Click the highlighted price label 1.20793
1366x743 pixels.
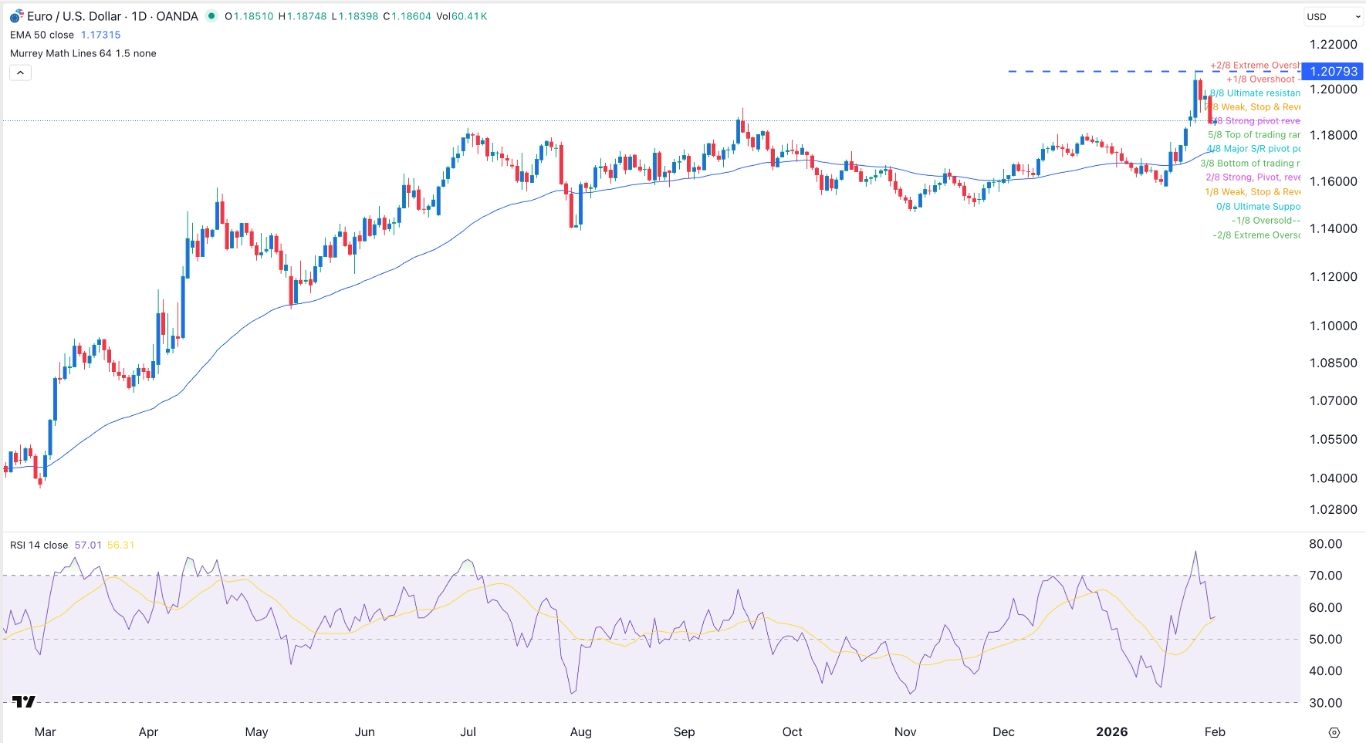pos(1333,71)
